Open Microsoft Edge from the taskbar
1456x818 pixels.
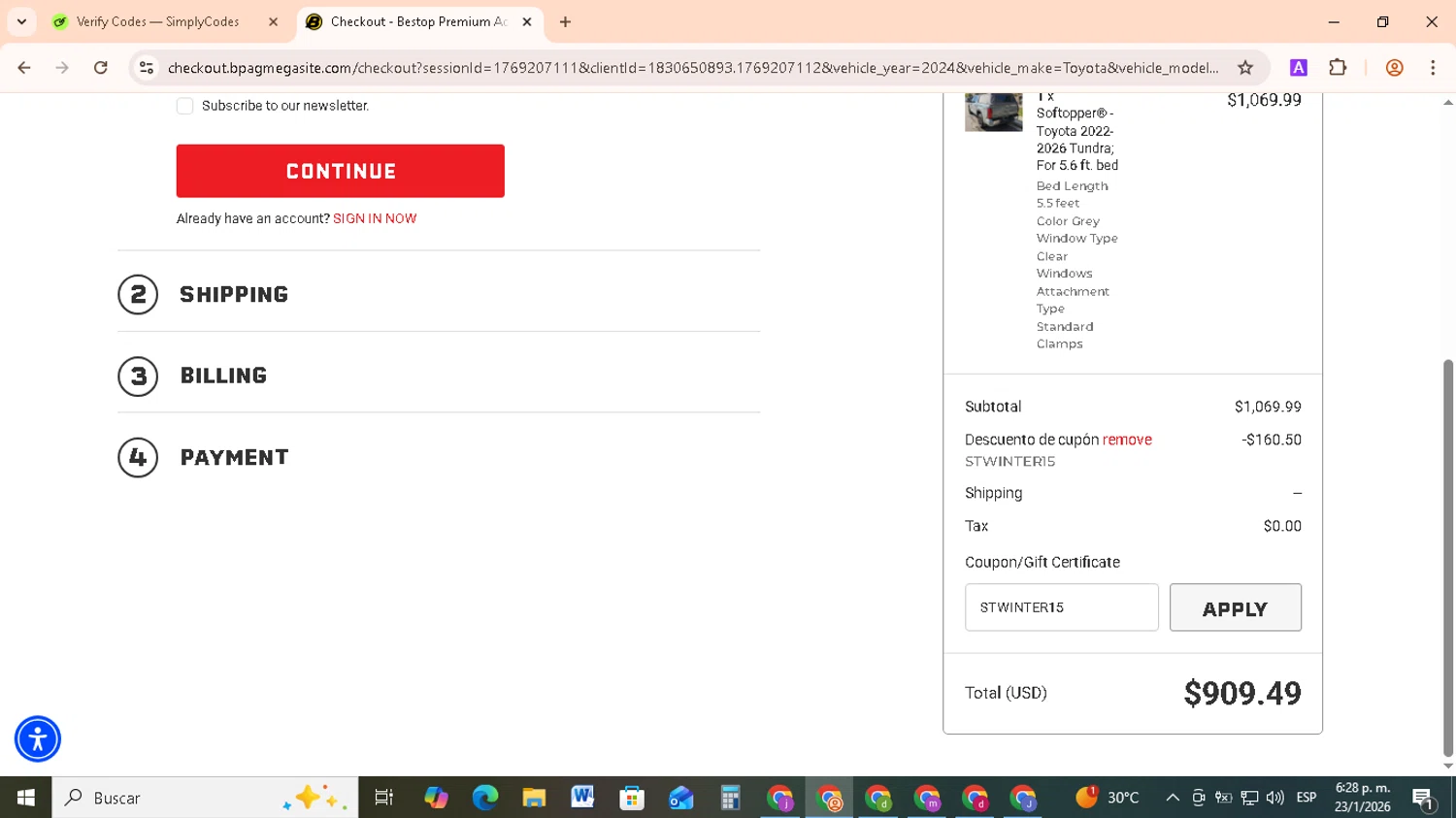click(x=484, y=798)
